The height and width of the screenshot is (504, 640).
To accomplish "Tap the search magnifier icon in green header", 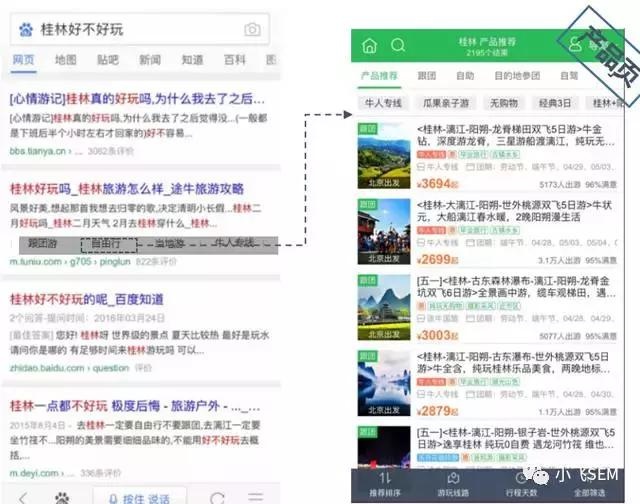I will pyautogui.click(x=398, y=46).
